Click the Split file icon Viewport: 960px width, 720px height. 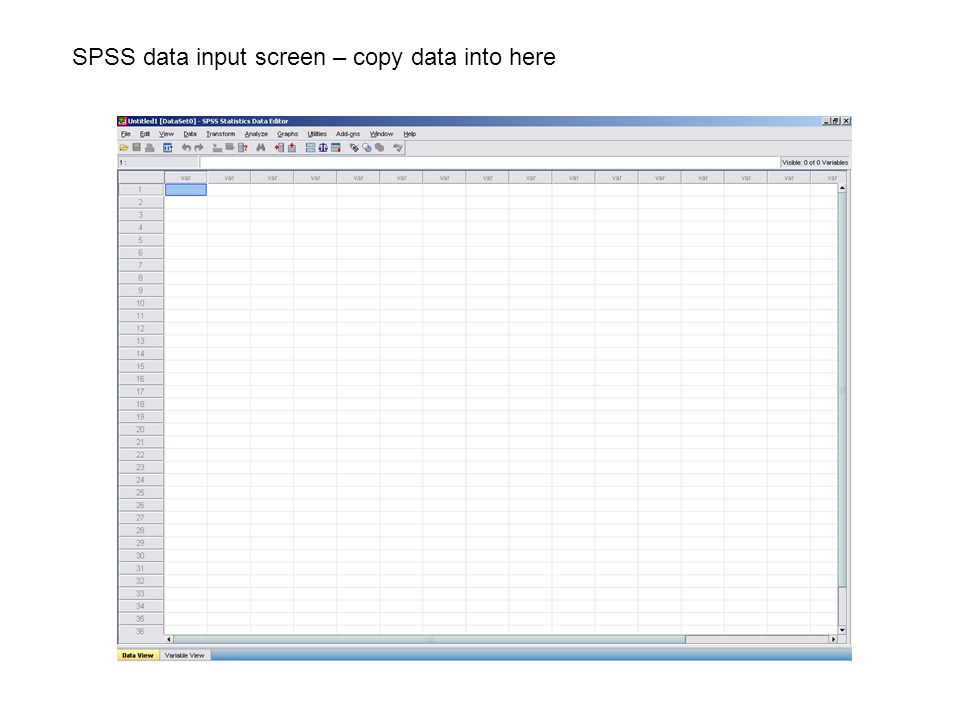click(310, 148)
